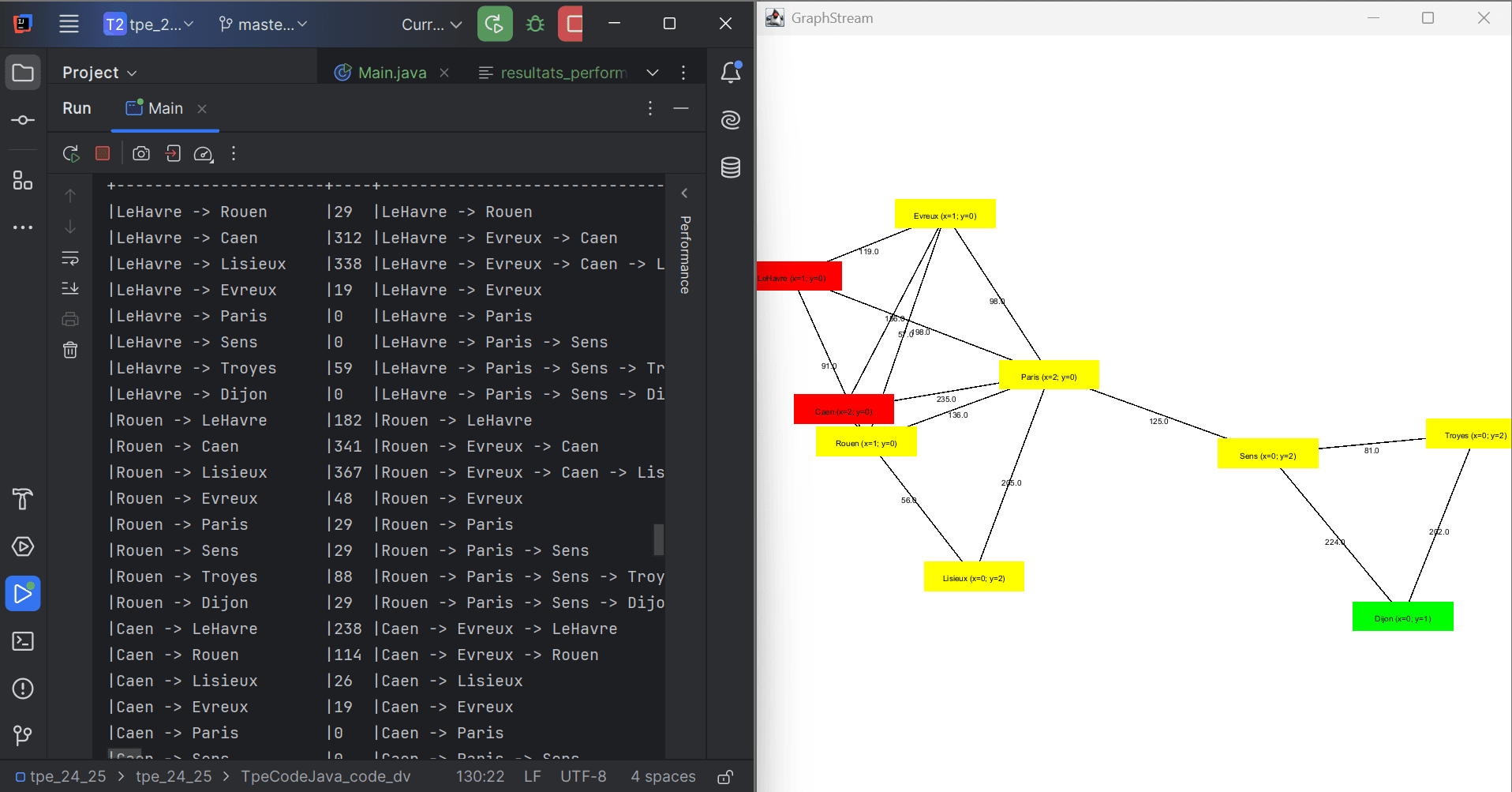The height and width of the screenshot is (792, 1512).
Task: Switch to the Main.java tab
Action: pos(391,72)
